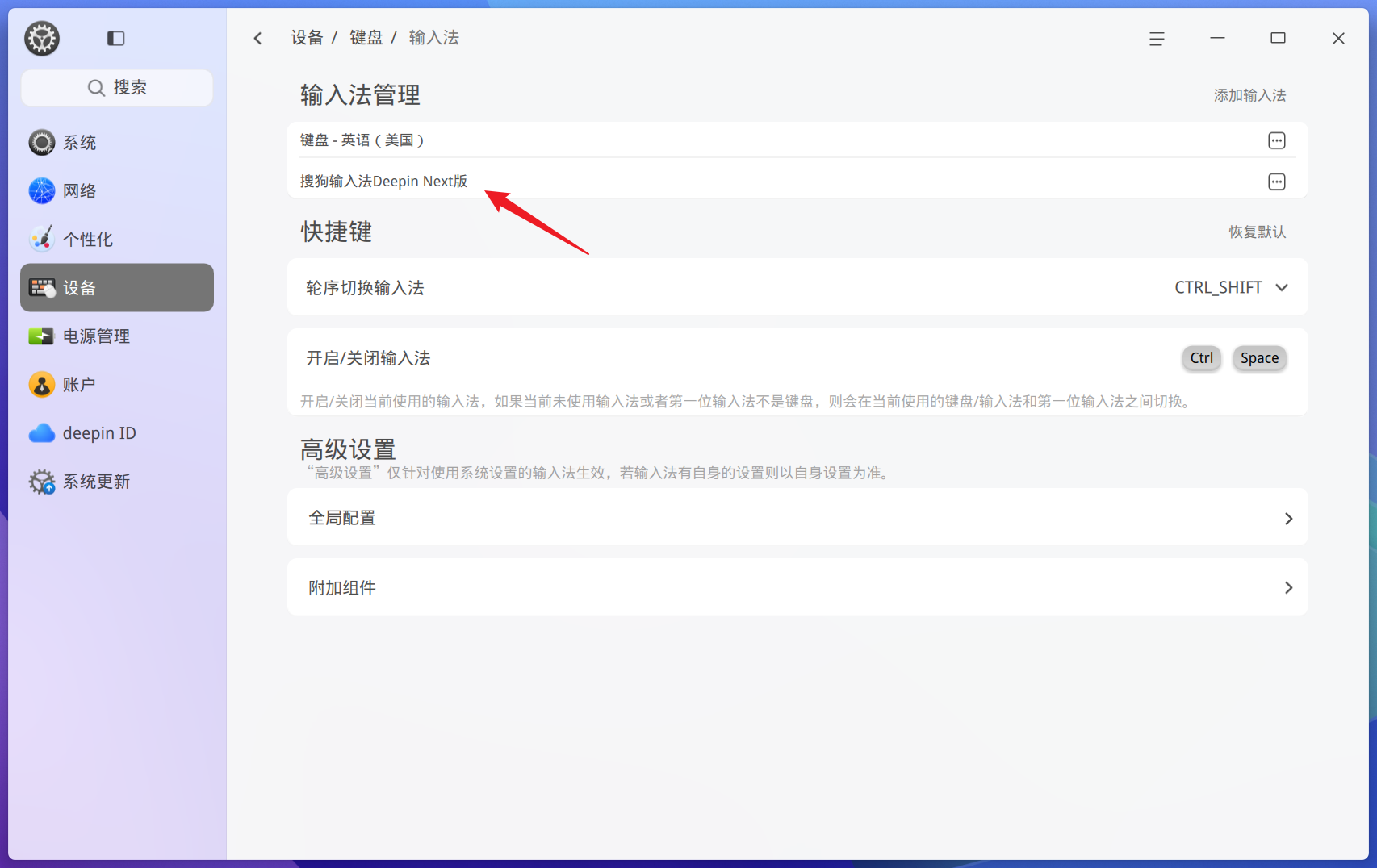This screenshot has height=868, width=1377.
Task: Open 全局配置 advanced settings
Action: pyautogui.click(x=797, y=517)
